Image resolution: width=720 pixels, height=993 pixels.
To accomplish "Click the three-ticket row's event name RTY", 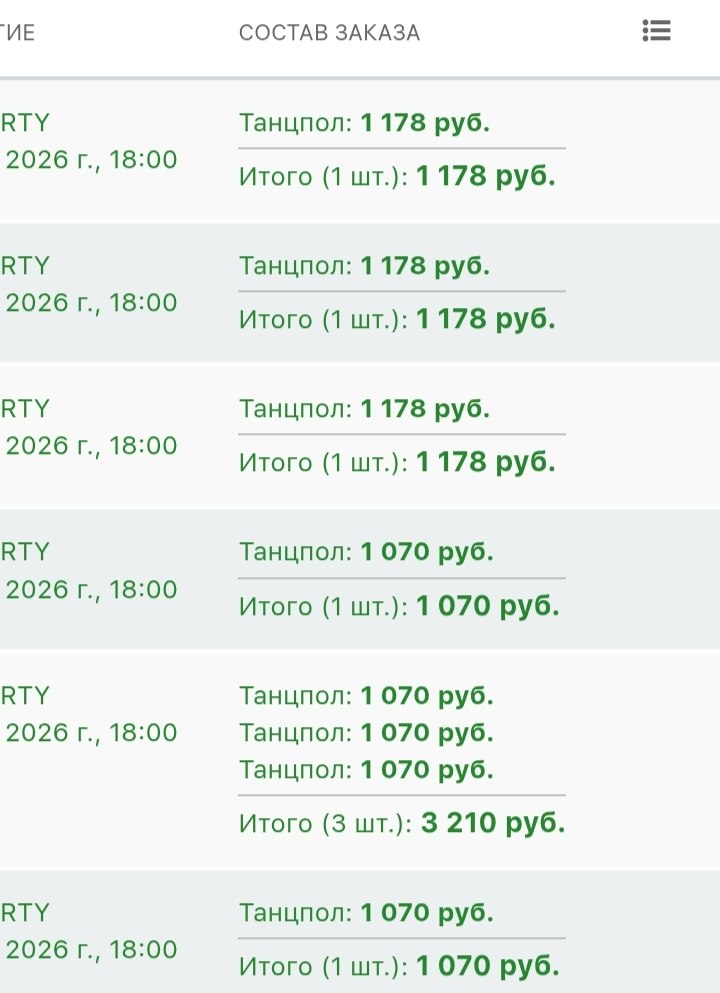I will click(25, 695).
